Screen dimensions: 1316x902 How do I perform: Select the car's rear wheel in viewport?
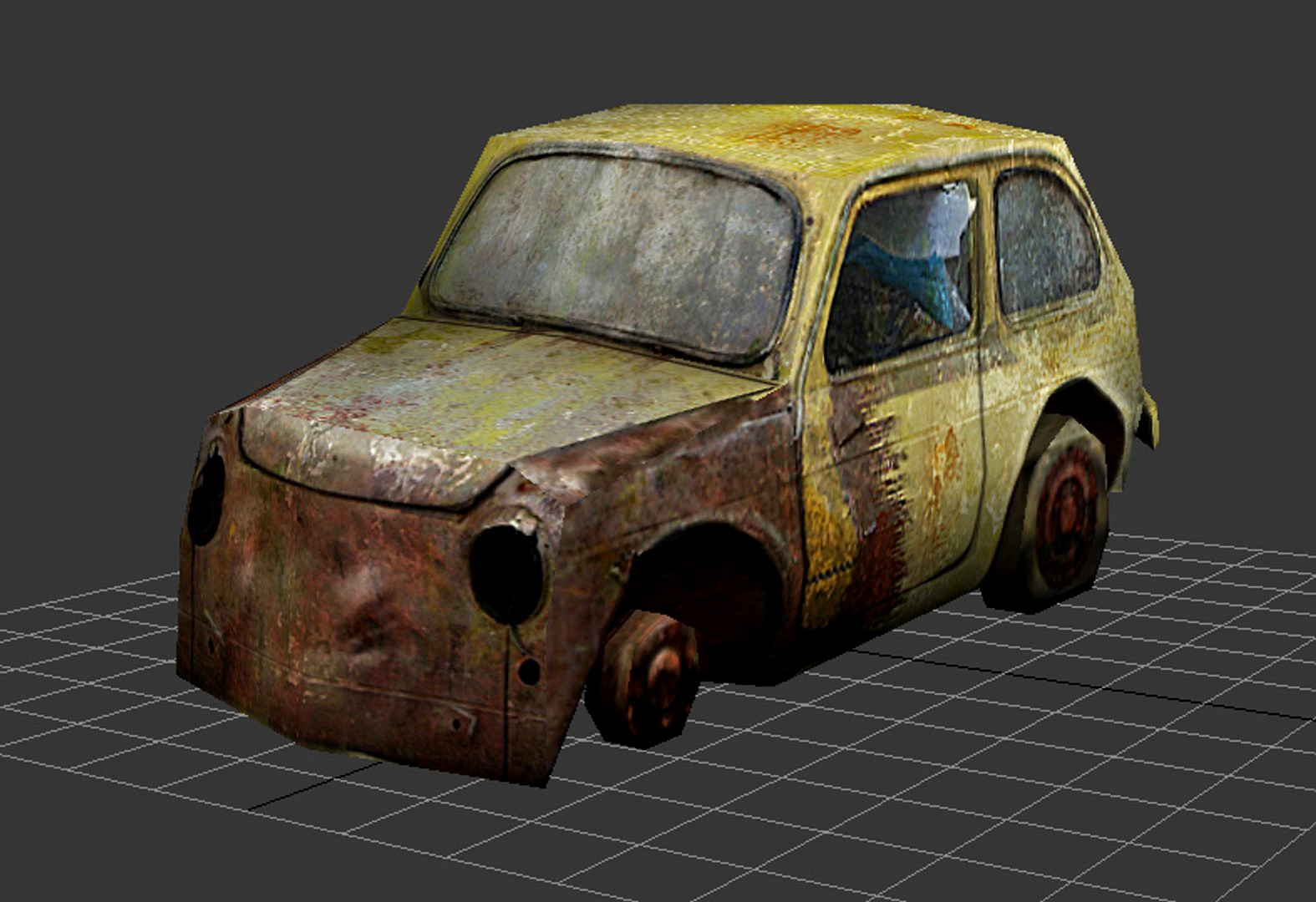1056,514
